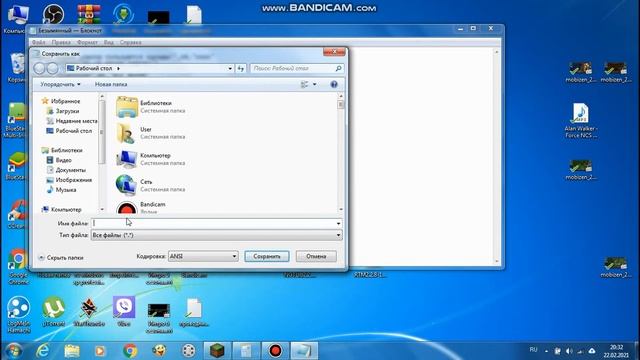Open the Файл menu in Notepad
The width and height of the screenshot is (640, 360).
click(x=39, y=42)
